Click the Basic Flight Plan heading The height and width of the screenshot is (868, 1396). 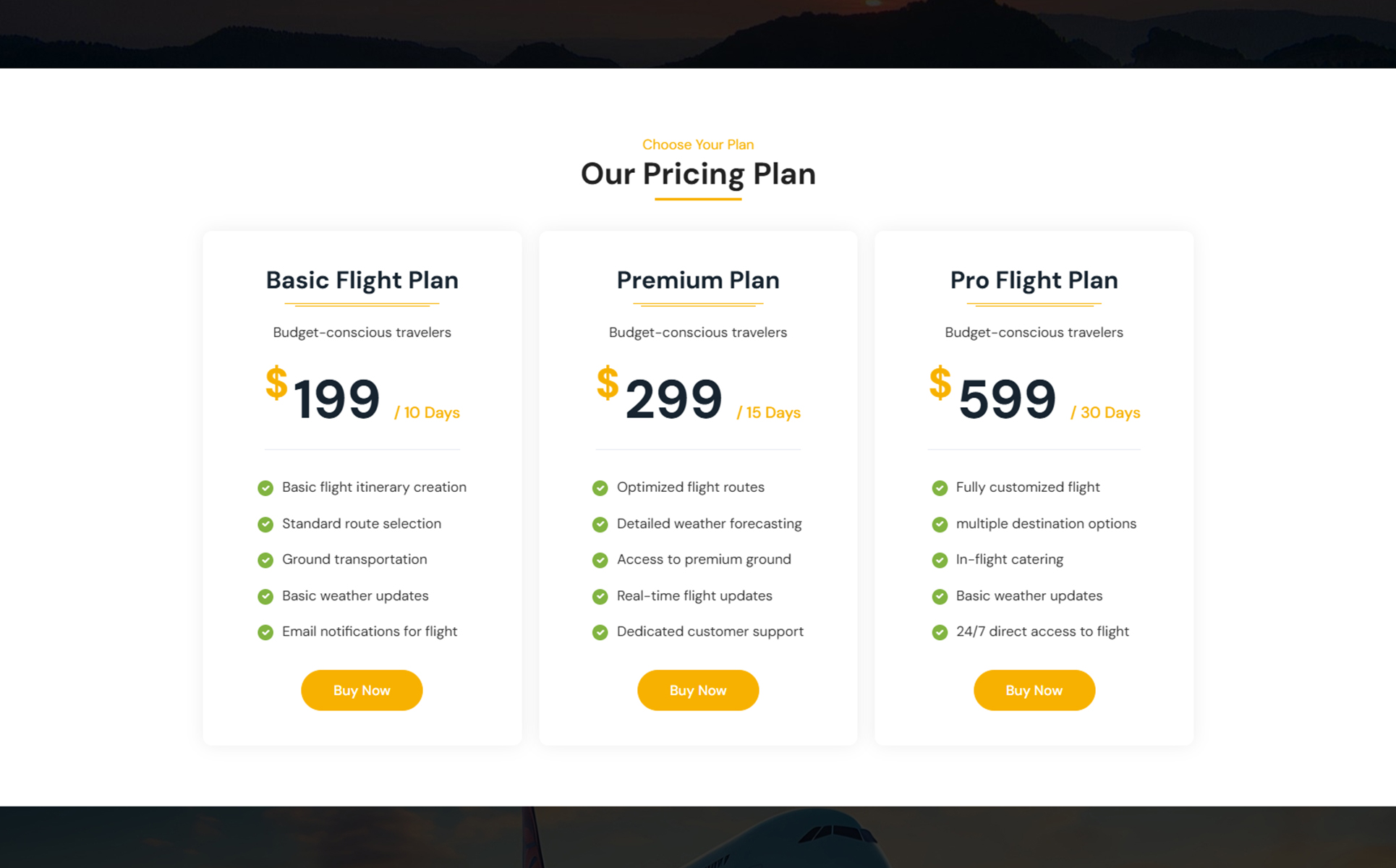362,280
